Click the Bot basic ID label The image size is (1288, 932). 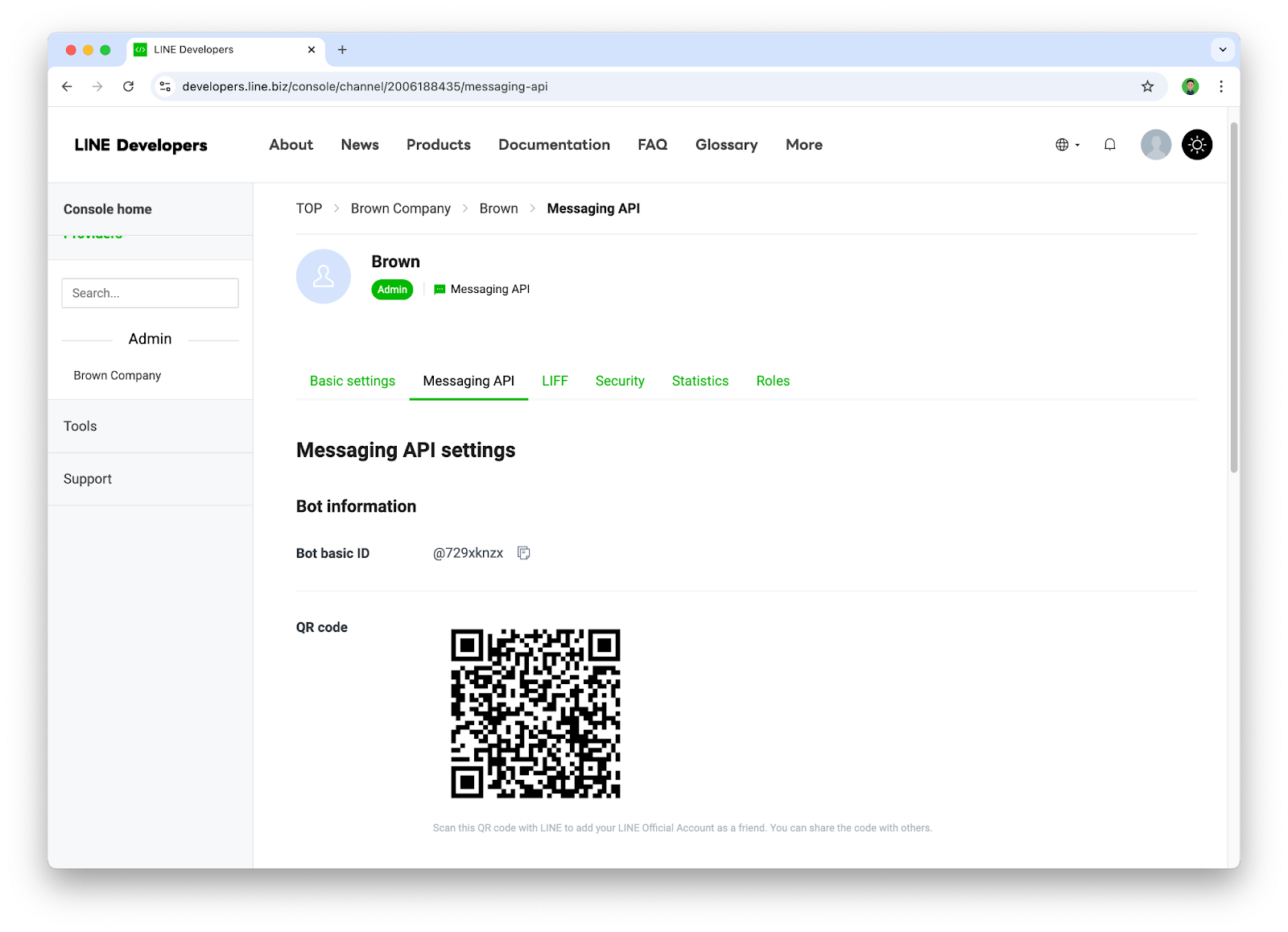pos(332,553)
